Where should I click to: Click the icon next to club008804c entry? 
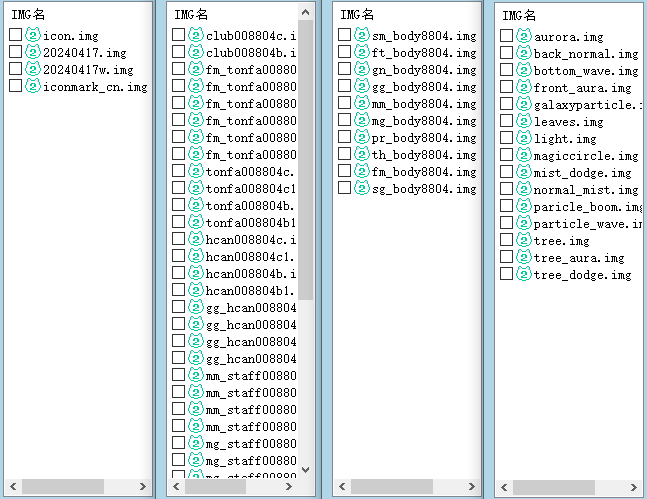195,35
